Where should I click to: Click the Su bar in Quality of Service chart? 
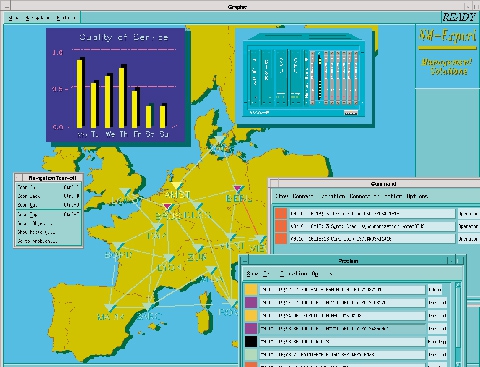163,117
